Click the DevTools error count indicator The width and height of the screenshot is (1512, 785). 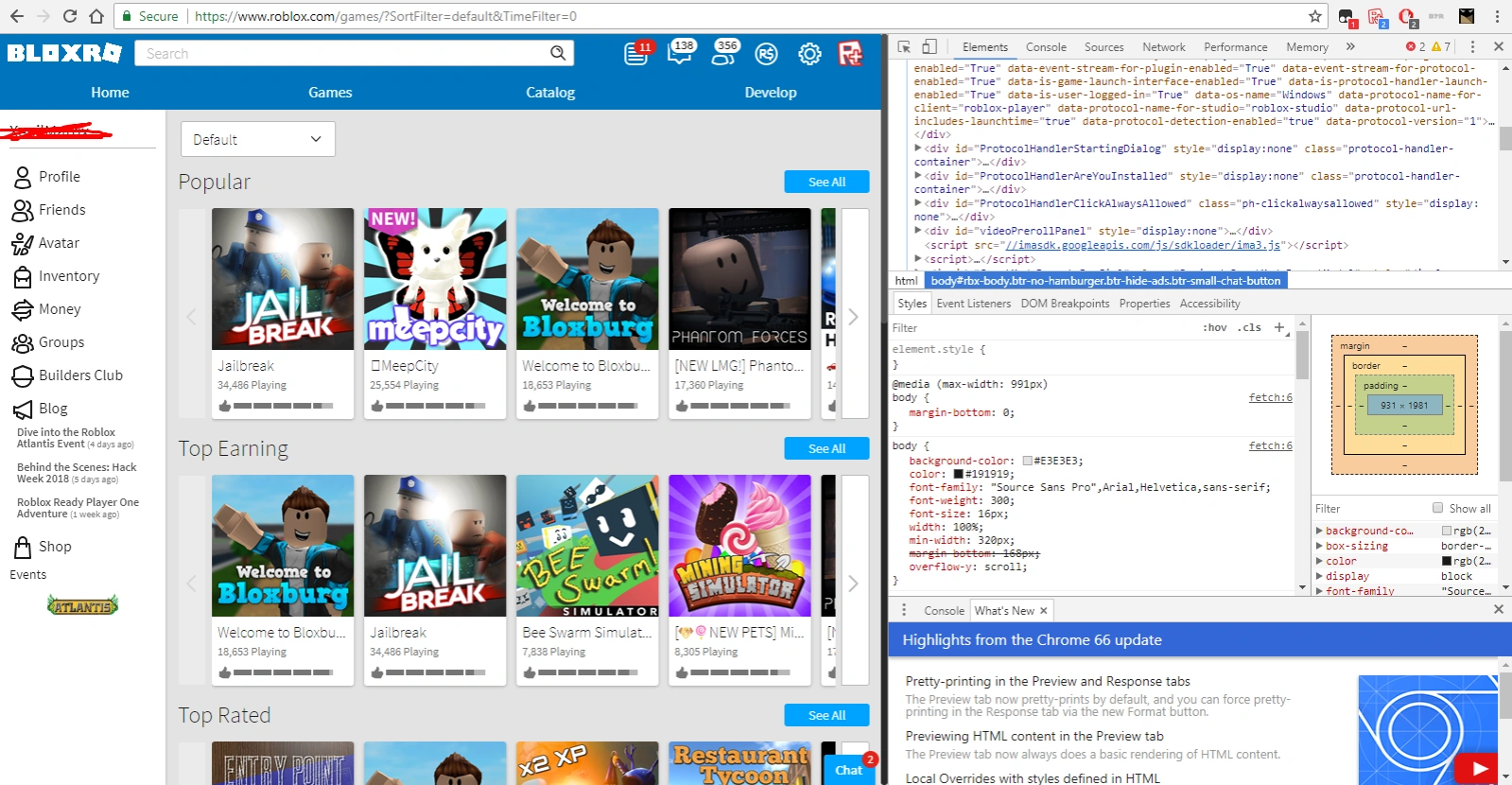[1416, 46]
